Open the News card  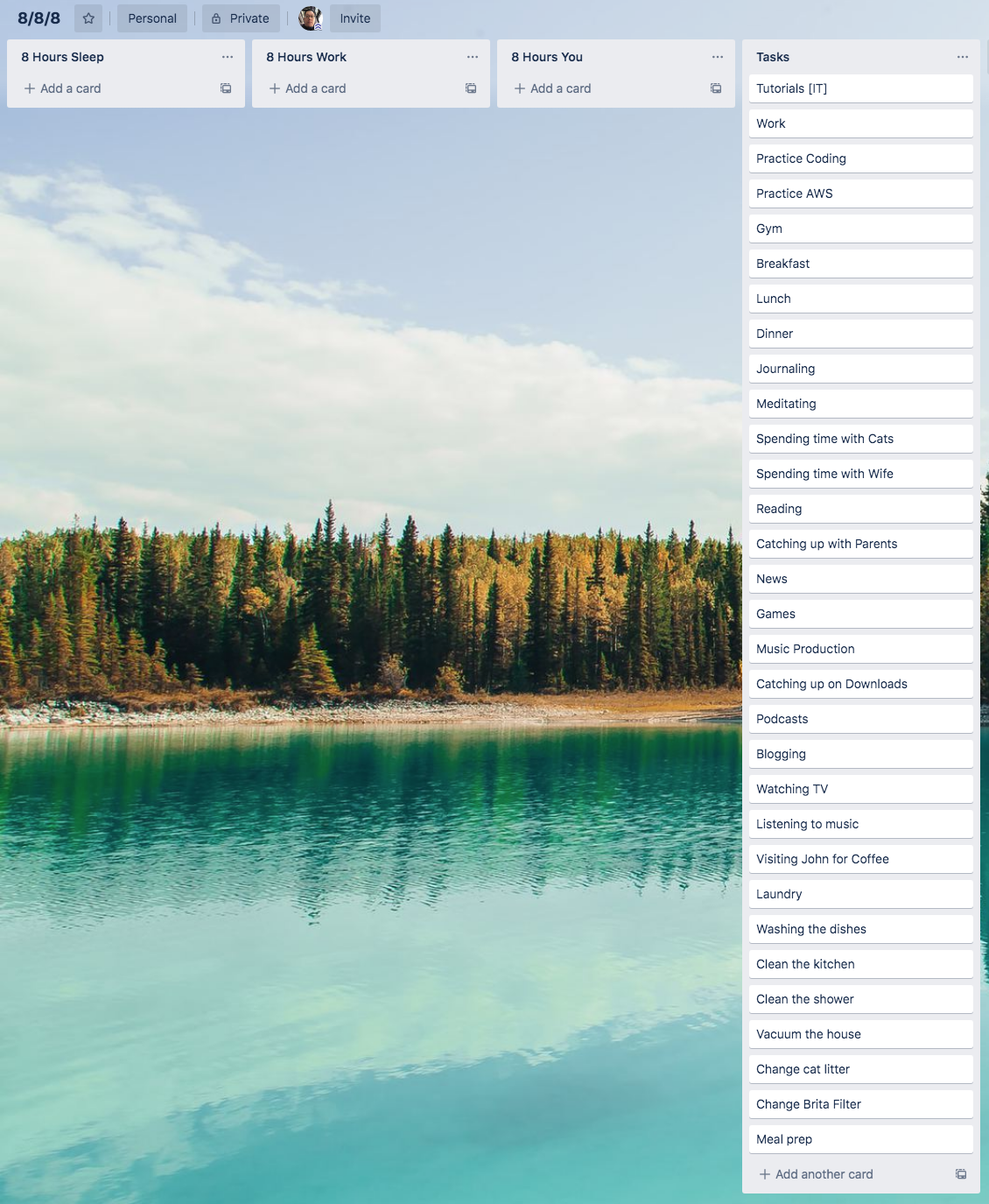(x=861, y=579)
